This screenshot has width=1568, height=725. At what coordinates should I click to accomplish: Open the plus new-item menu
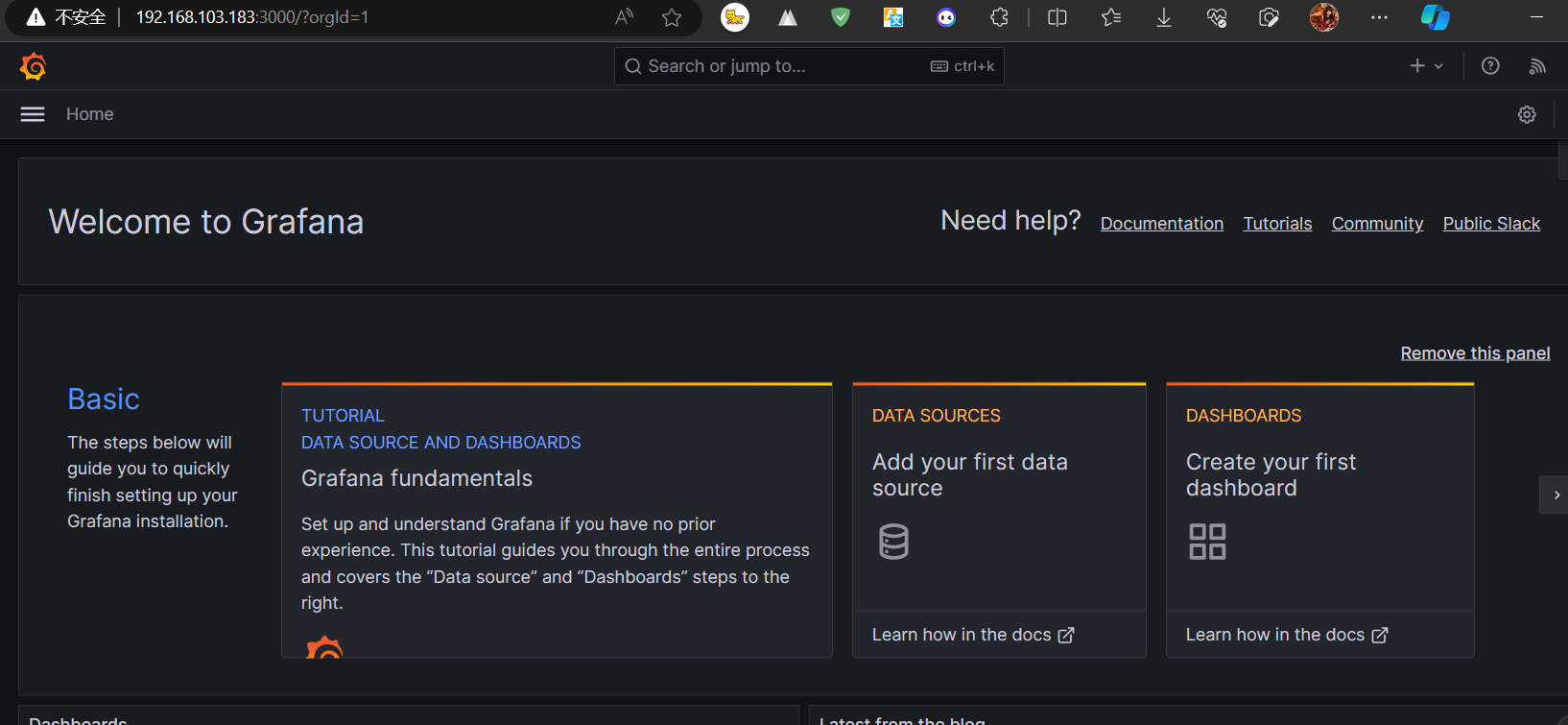click(x=1426, y=65)
